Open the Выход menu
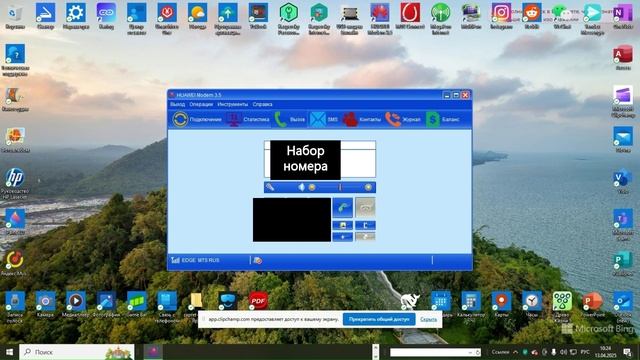640x360 pixels. click(178, 104)
